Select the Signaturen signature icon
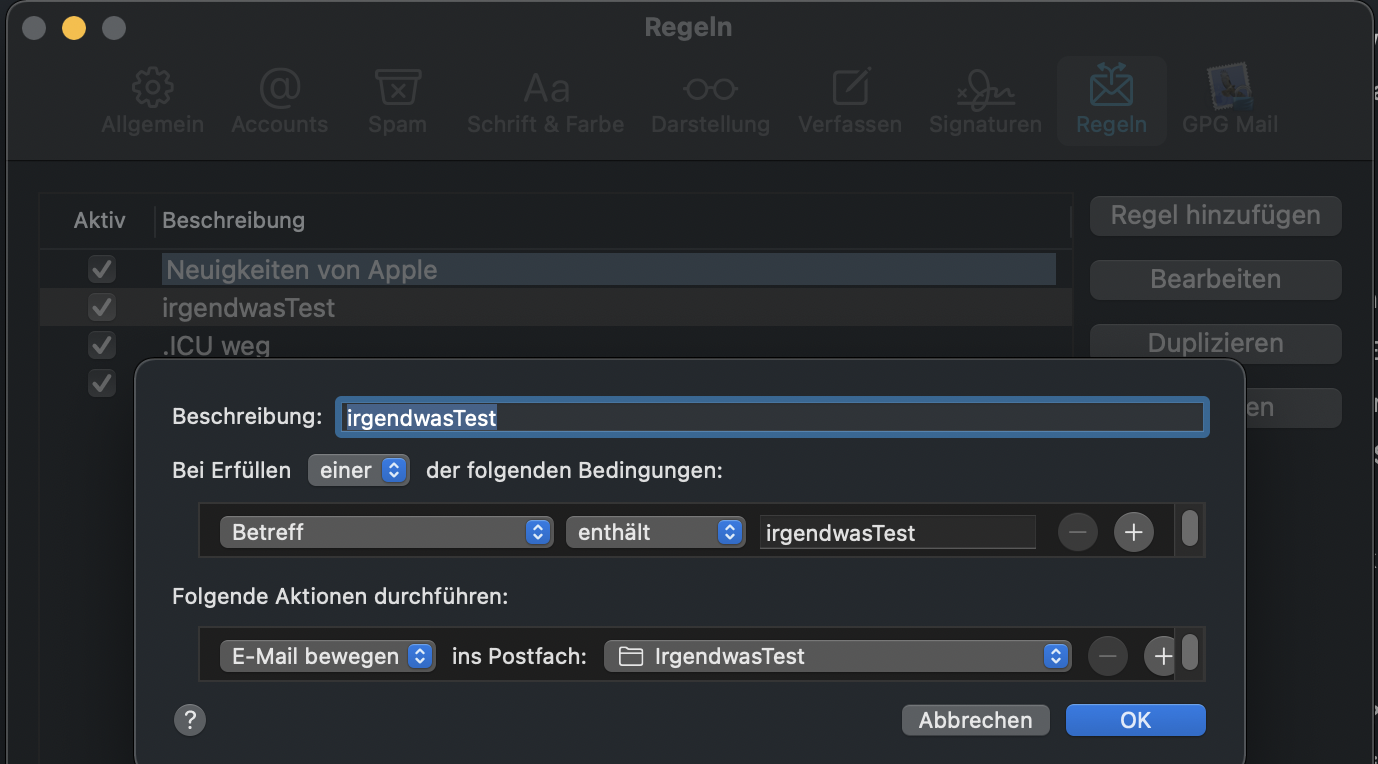Image resolution: width=1378 pixels, height=764 pixels. (985, 89)
